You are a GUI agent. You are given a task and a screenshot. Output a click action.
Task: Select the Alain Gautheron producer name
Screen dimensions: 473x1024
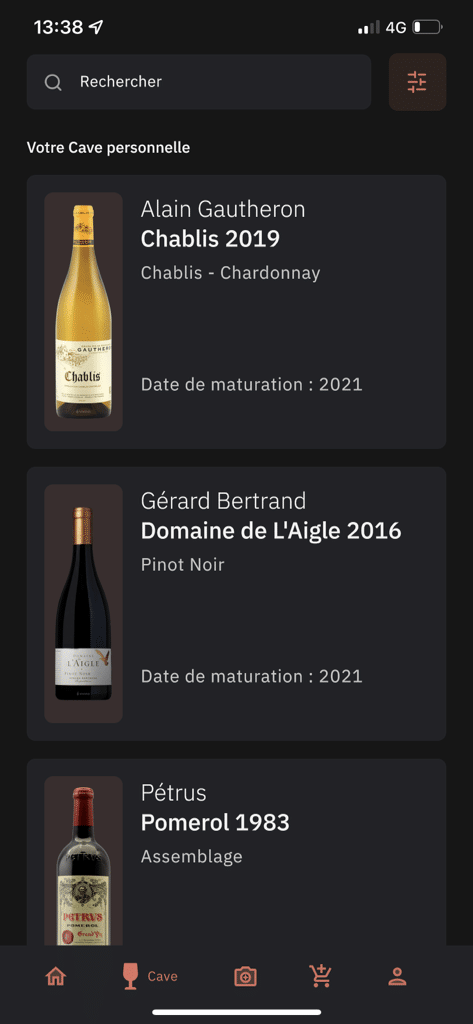coord(223,209)
